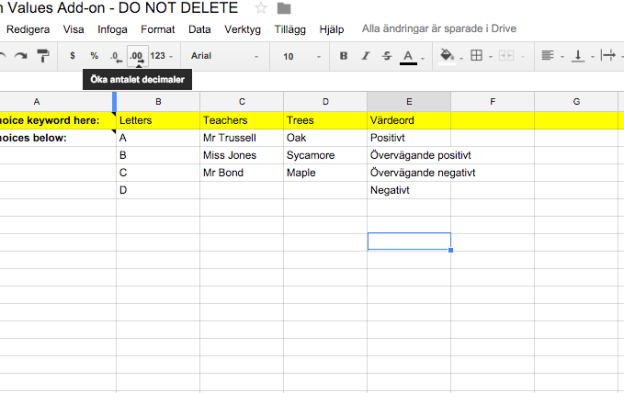This screenshot has height=393, width=624.
Task: Open vertical align options
Action: click(x=578, y=56)
